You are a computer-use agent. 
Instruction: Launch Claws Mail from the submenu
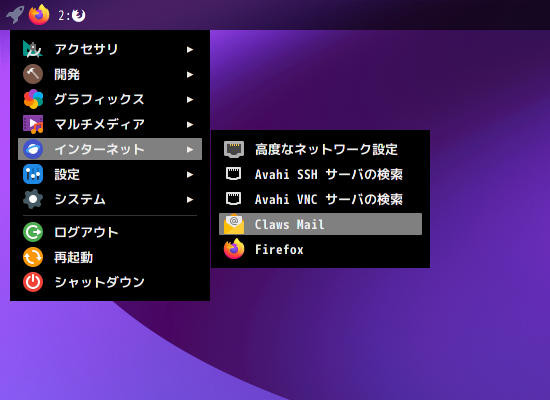[320, 224]
